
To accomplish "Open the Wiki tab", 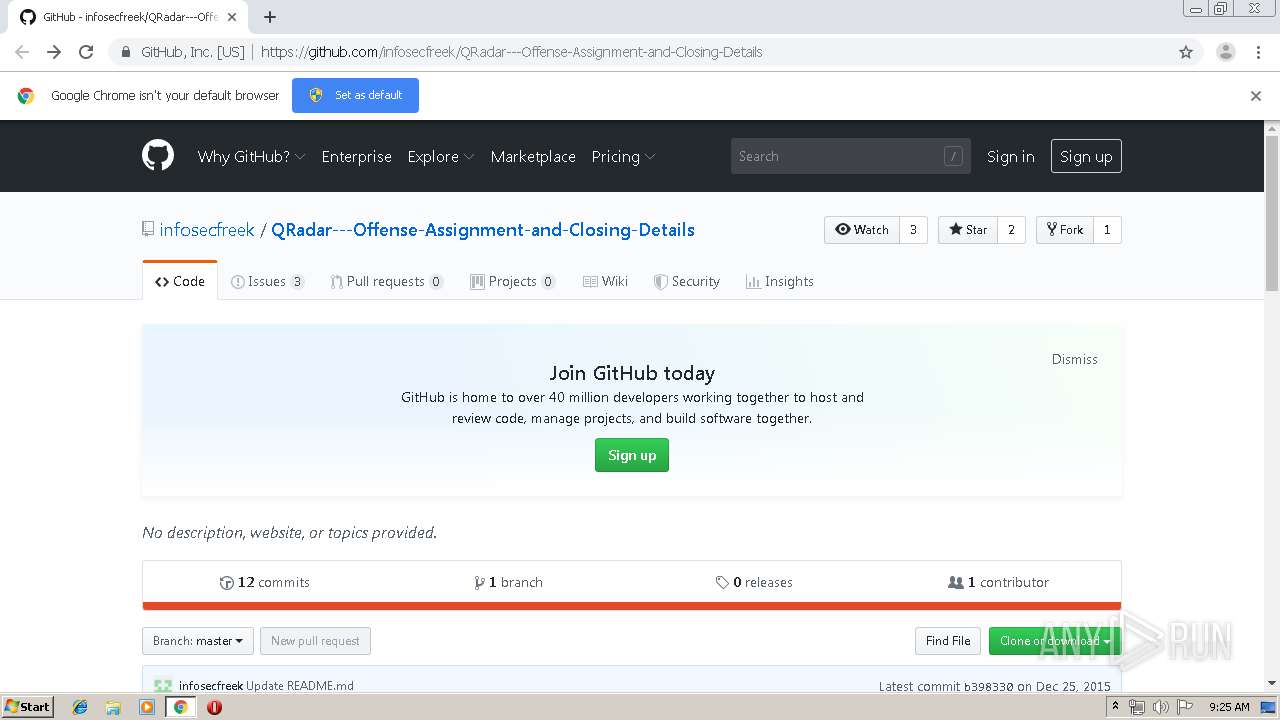I will tap(605, 281).
